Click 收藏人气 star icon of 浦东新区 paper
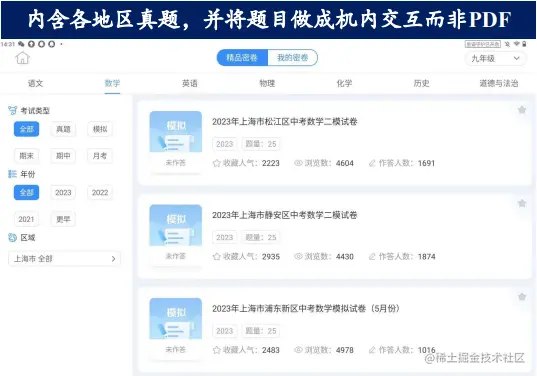The height and width of the screenshot is (376, 537). (216, 350)
